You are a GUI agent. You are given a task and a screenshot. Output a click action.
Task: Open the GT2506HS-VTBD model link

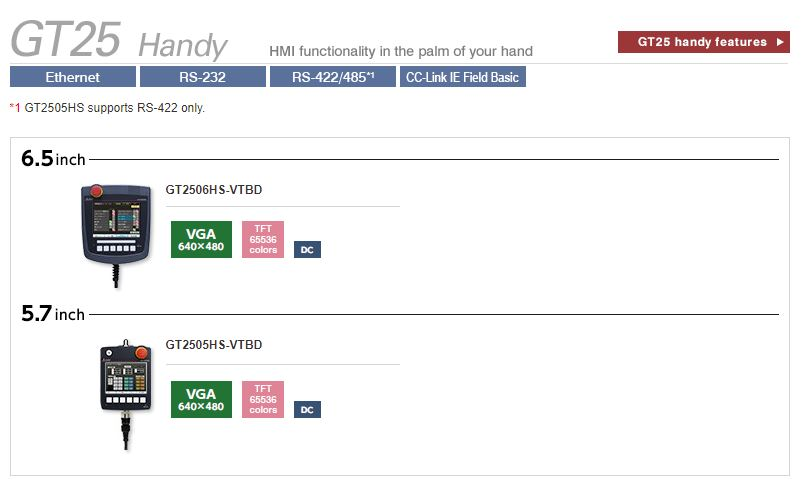pyautogui.click(x=214, y=190)
